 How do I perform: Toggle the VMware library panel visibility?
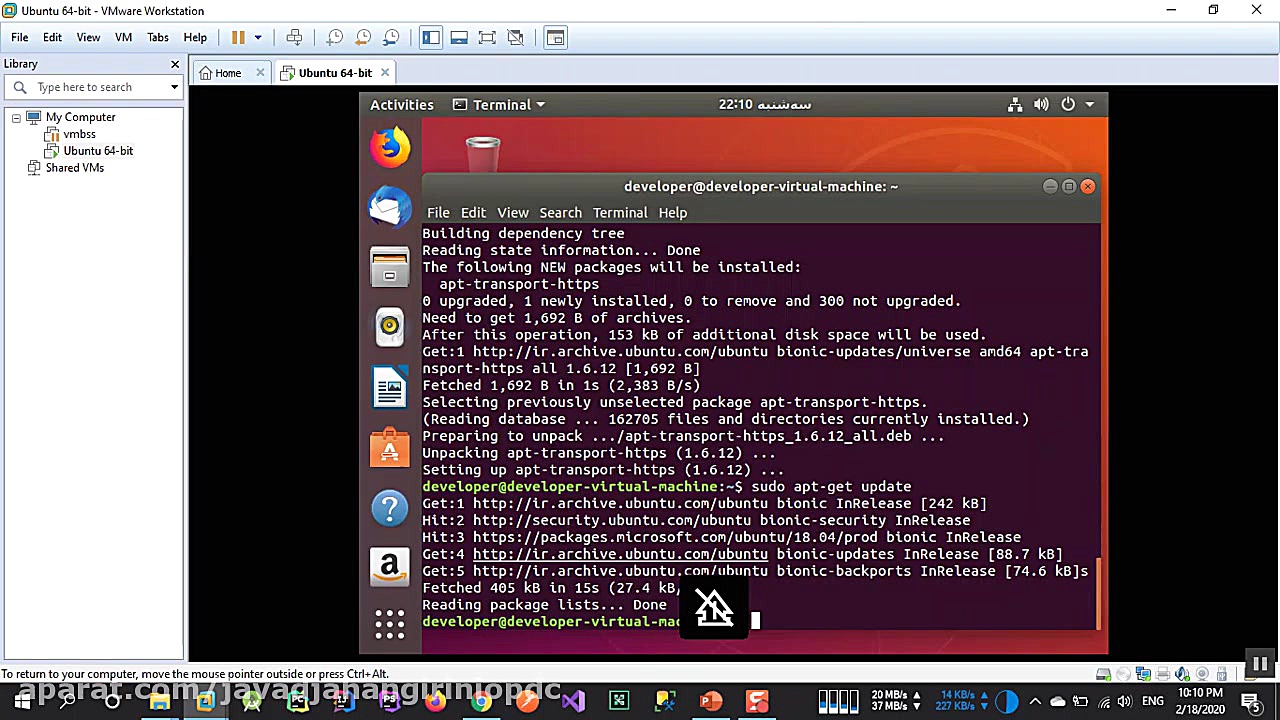431,37
